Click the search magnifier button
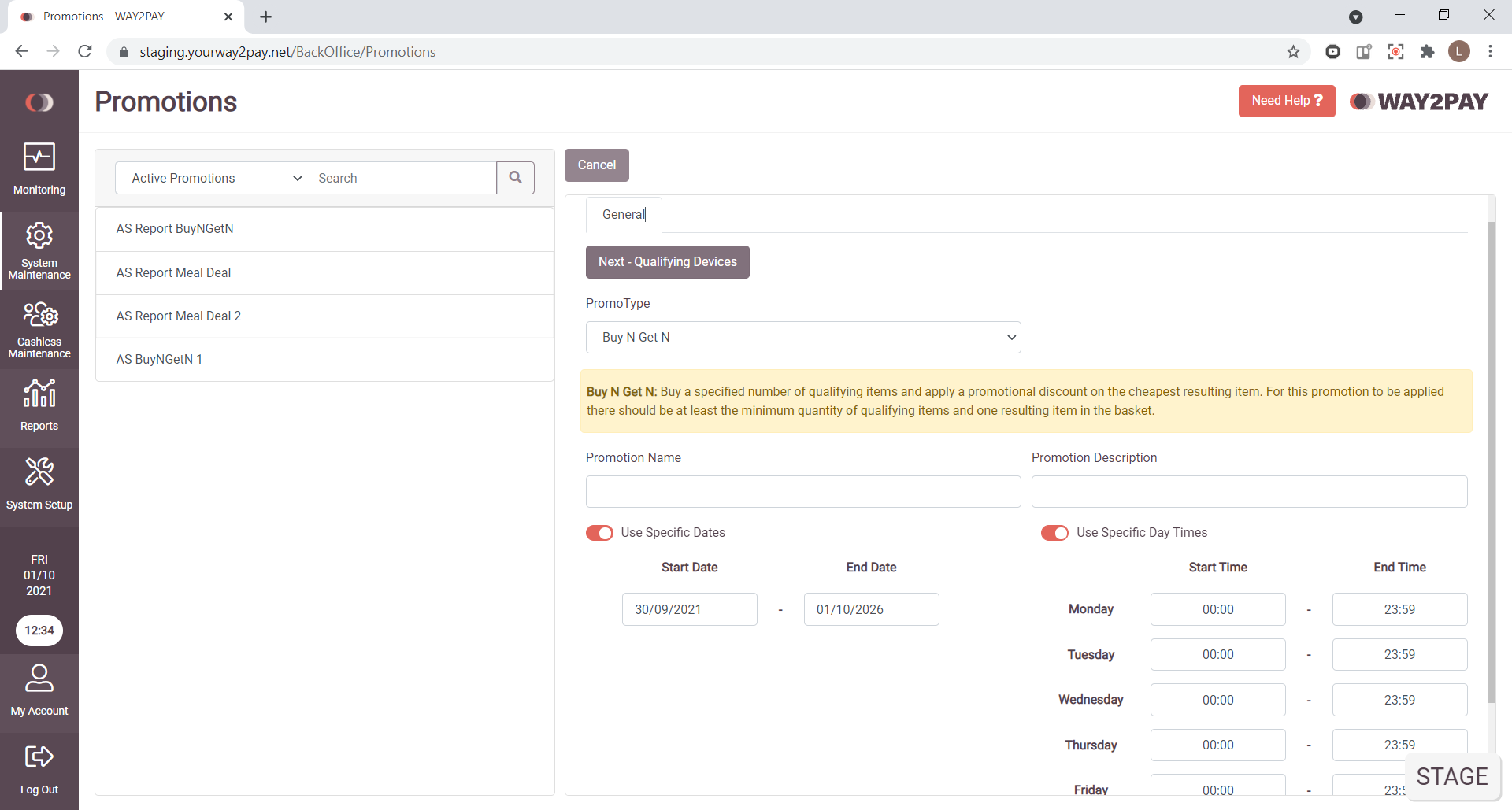 [x=515, y=178]
